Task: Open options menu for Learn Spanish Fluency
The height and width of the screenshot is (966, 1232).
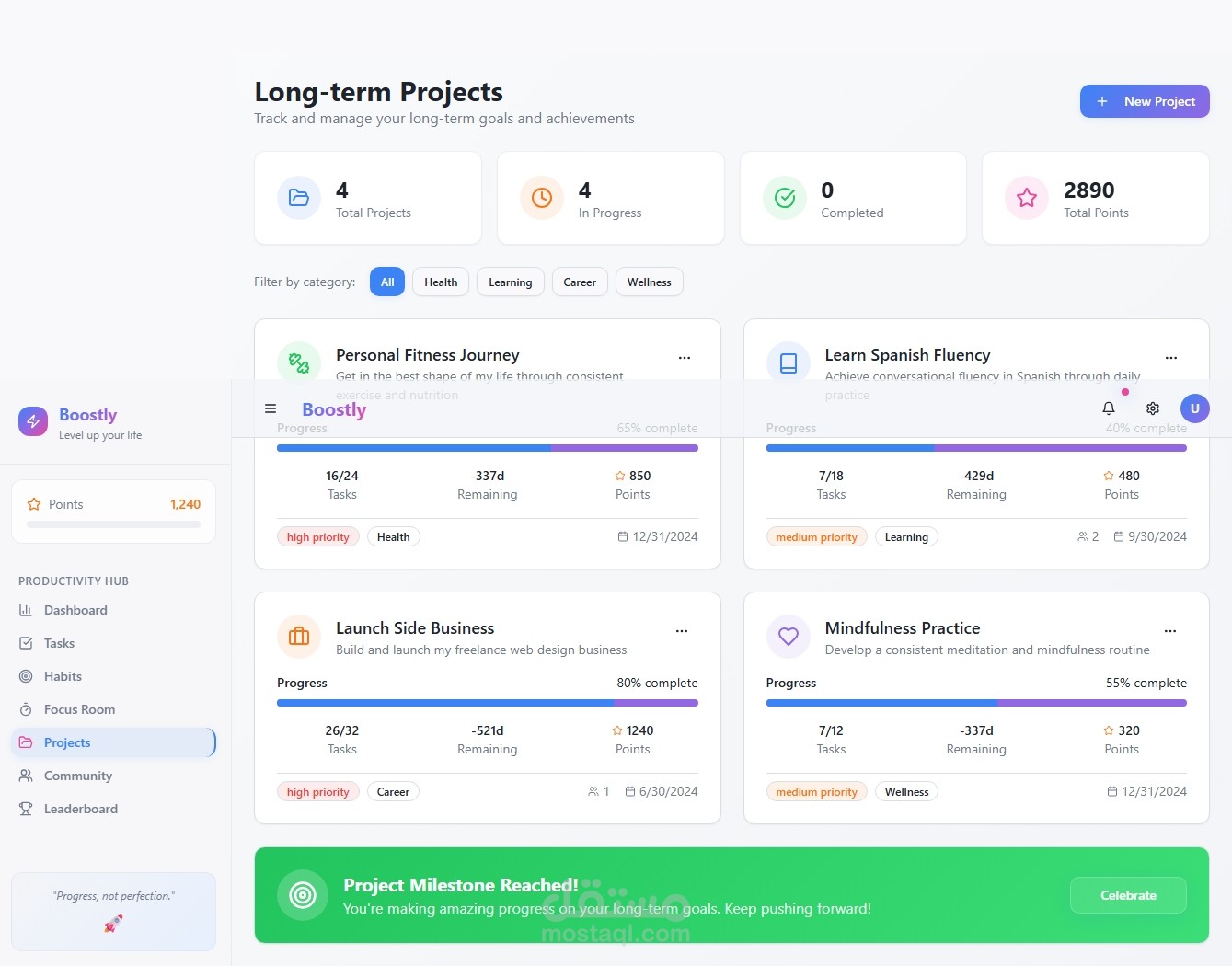Action: point(1171,358)
